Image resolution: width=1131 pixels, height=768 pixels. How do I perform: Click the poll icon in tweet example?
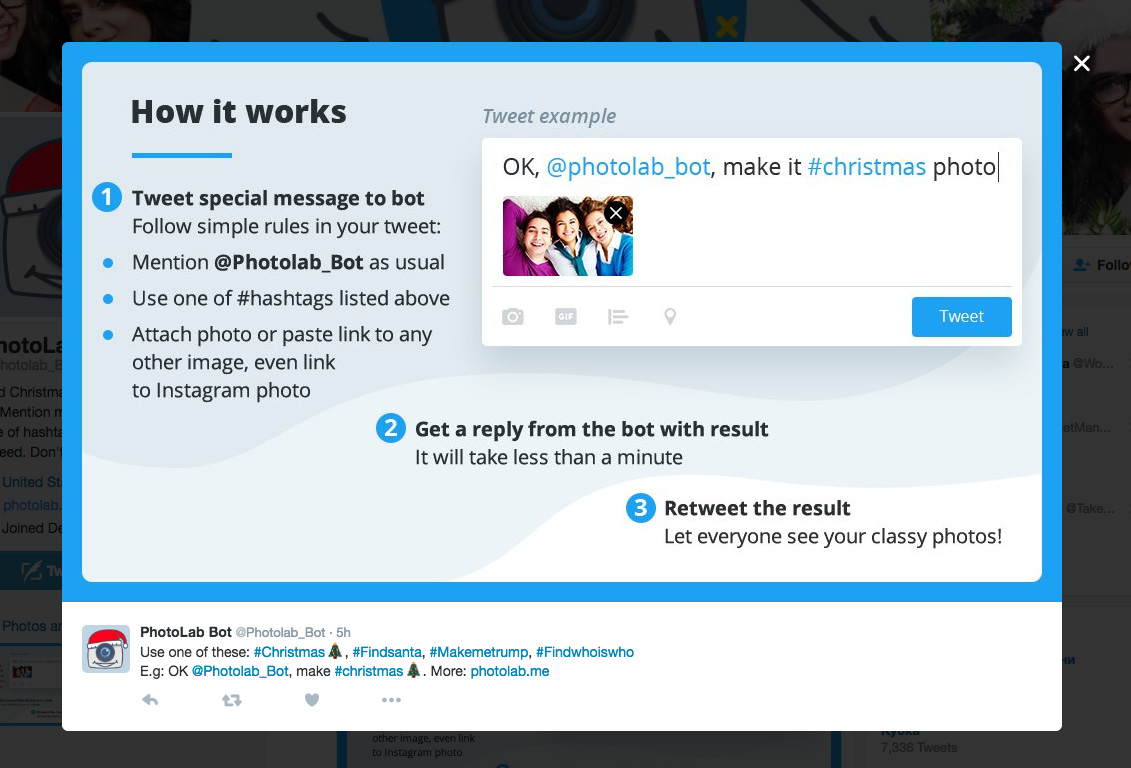tap(617, 317)
